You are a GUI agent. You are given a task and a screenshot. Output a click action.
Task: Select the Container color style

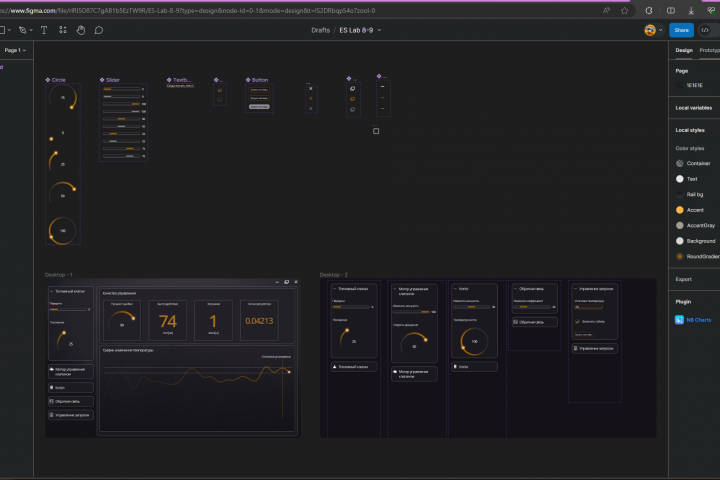pyautogui.click(x=693, y=164)
